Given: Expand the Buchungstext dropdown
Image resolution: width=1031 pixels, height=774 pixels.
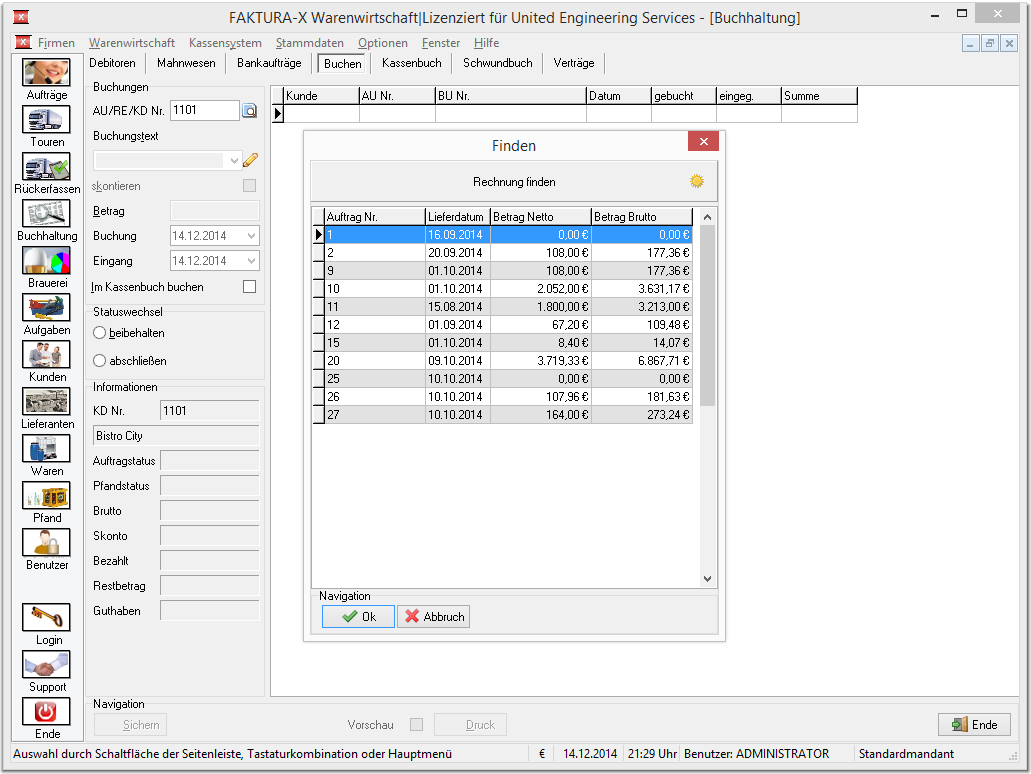Looking at the screenshot, I should [x=234, y=160].
